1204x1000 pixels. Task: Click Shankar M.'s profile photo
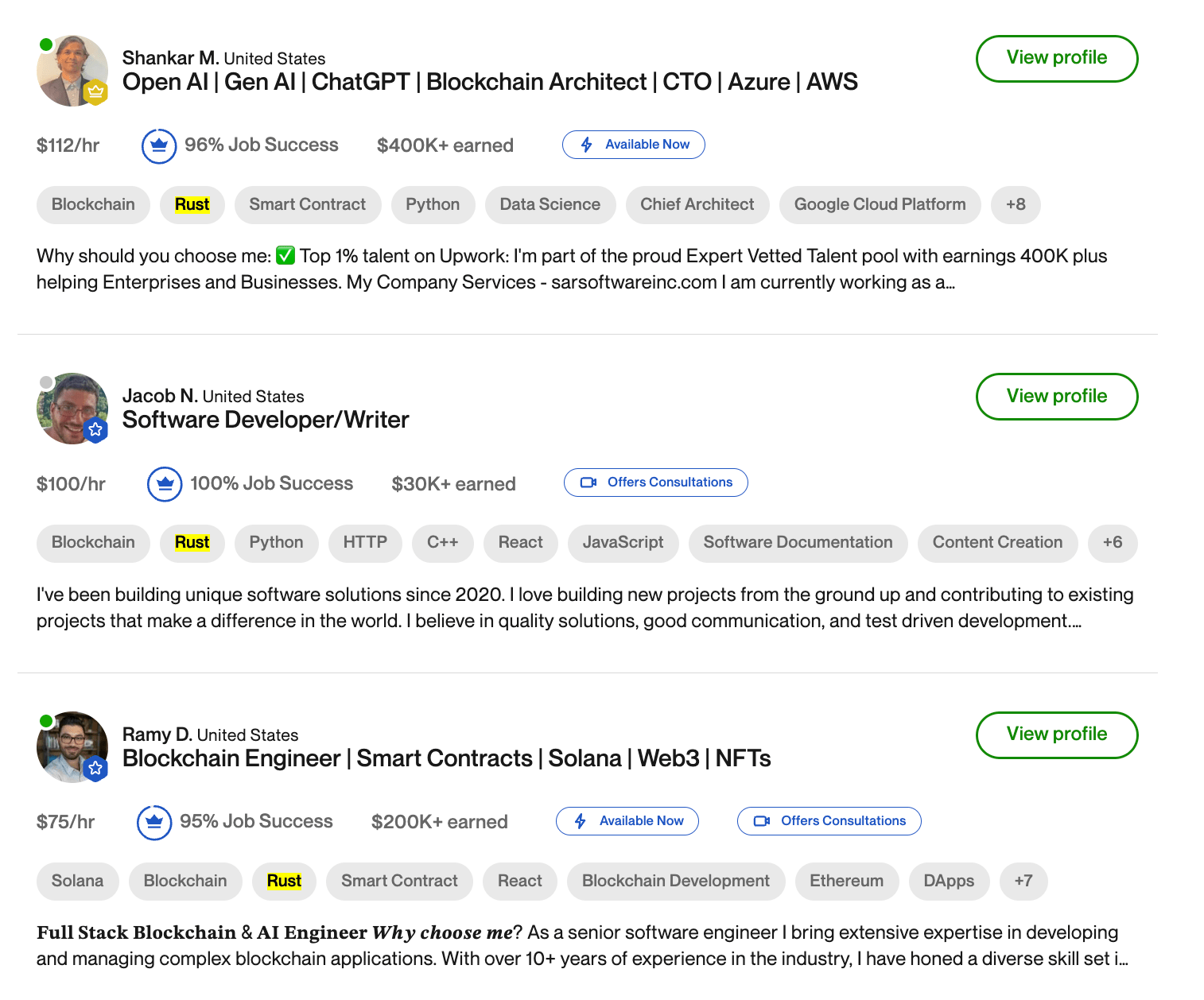(x=72, y=71)
